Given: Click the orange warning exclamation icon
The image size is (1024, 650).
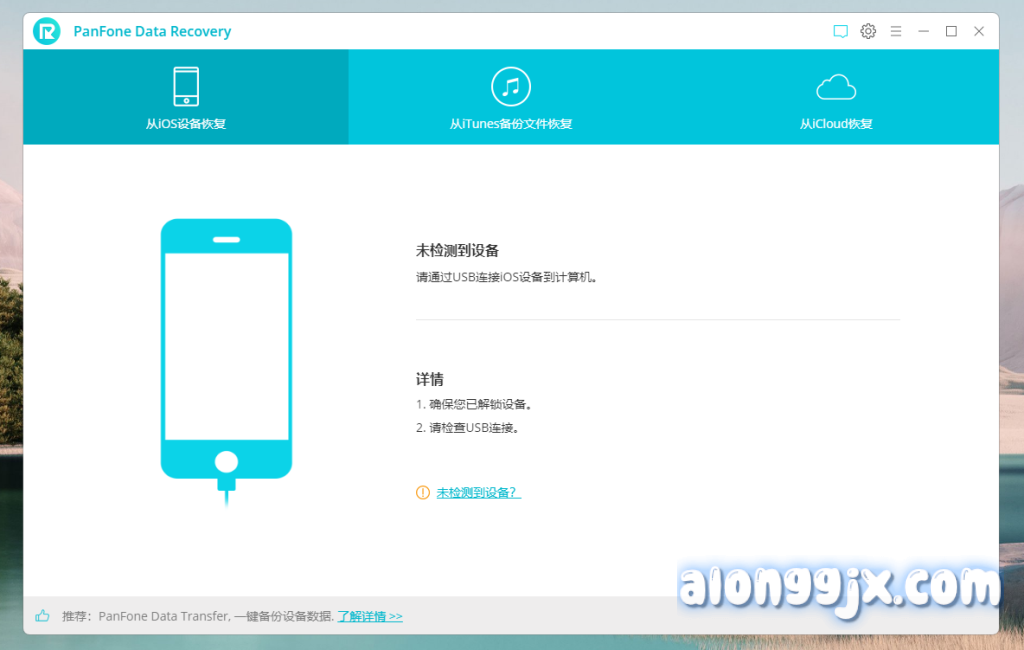Looking at the screenshot, I should pyautogui.click(x=422, y=493).
